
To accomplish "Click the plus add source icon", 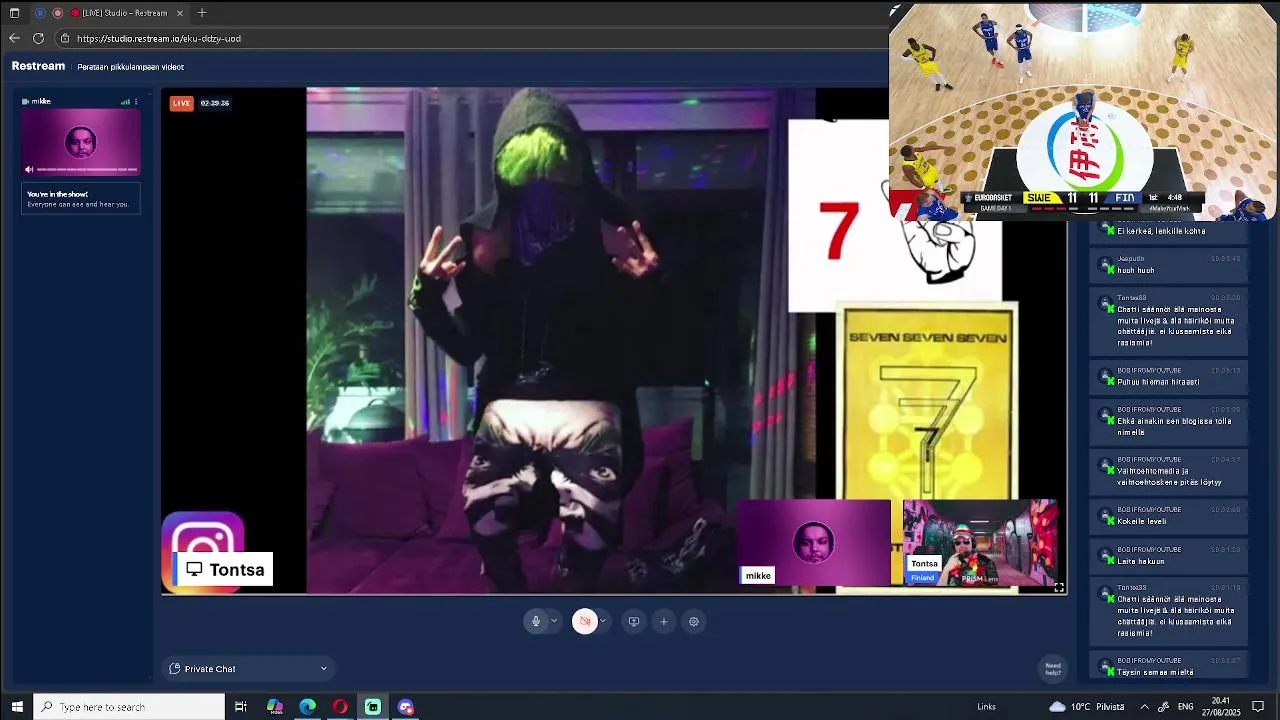I will (x=663, y=621).
